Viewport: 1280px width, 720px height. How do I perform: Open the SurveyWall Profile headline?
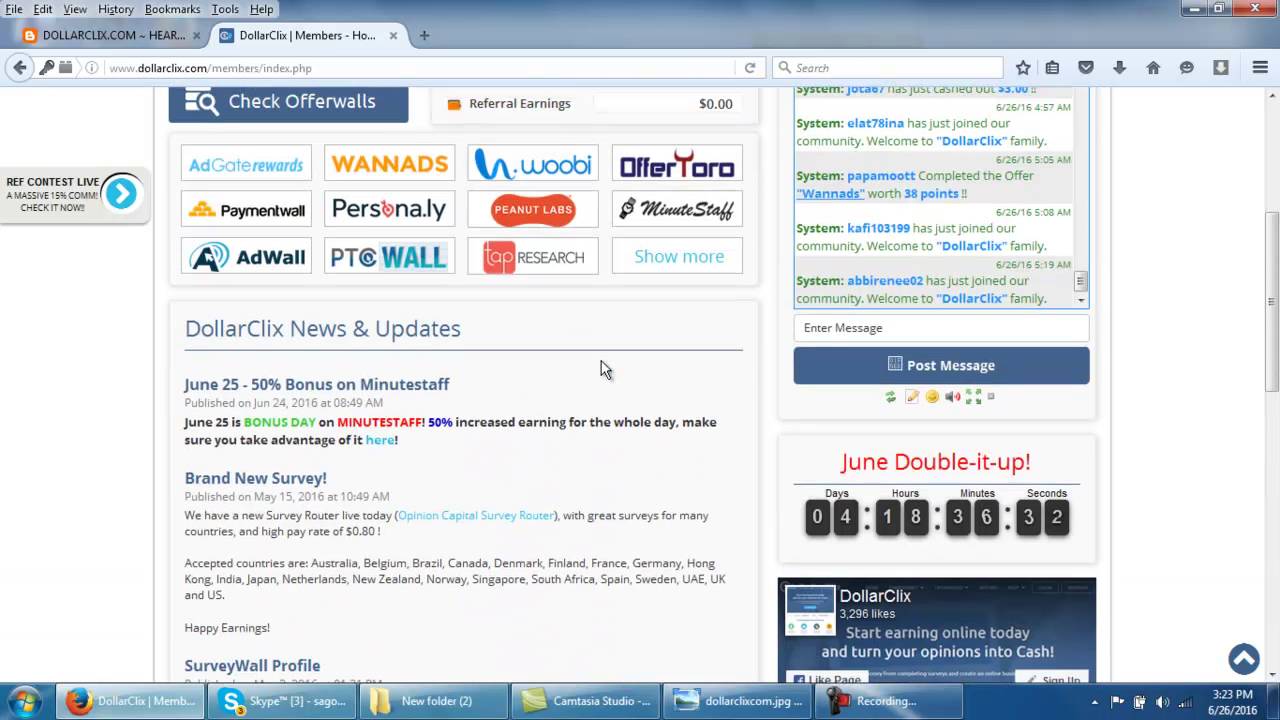click(252, 666)
